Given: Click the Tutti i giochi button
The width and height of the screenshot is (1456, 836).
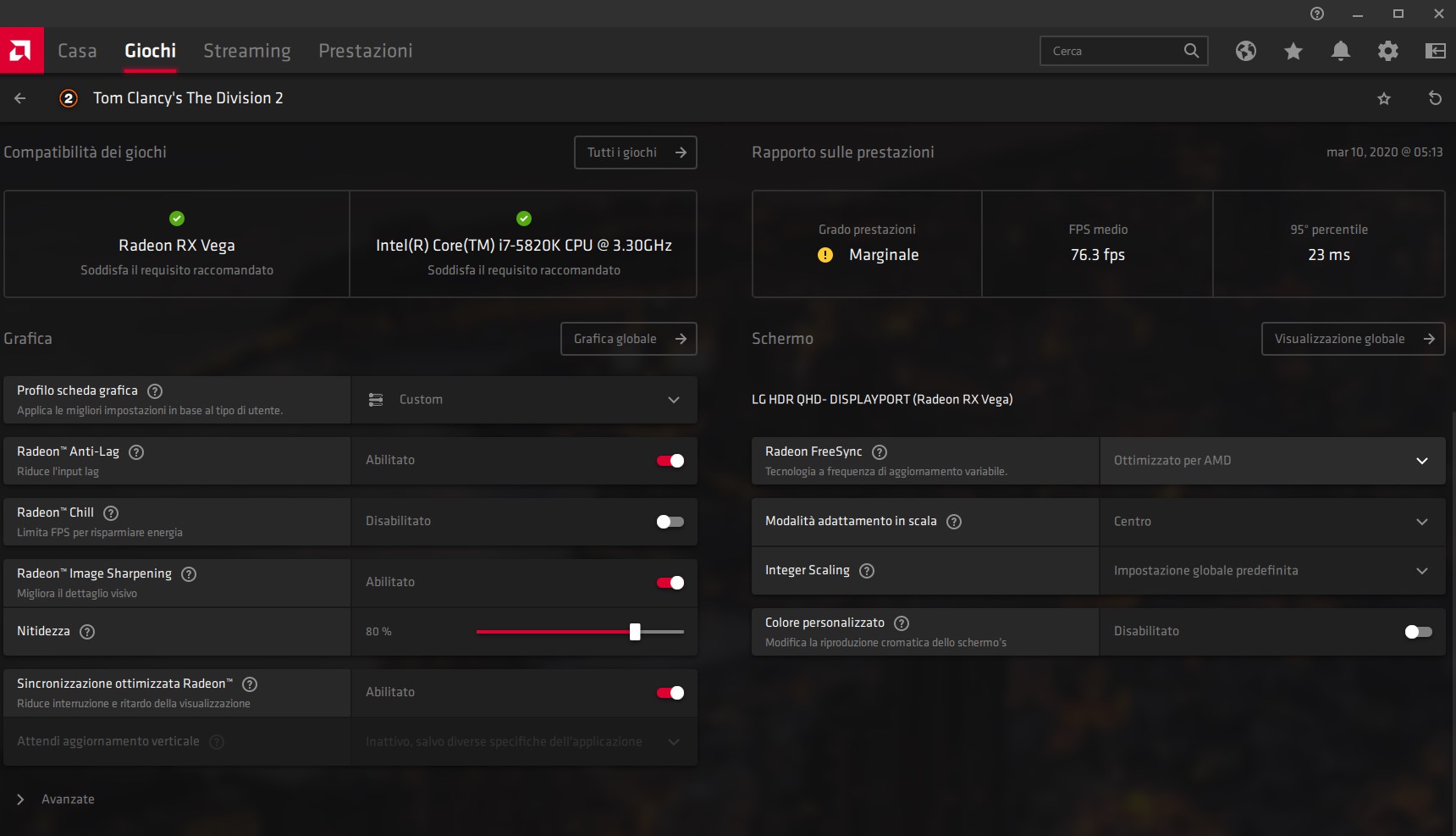Looking at the screenshot, I should (x=636, y=152).
